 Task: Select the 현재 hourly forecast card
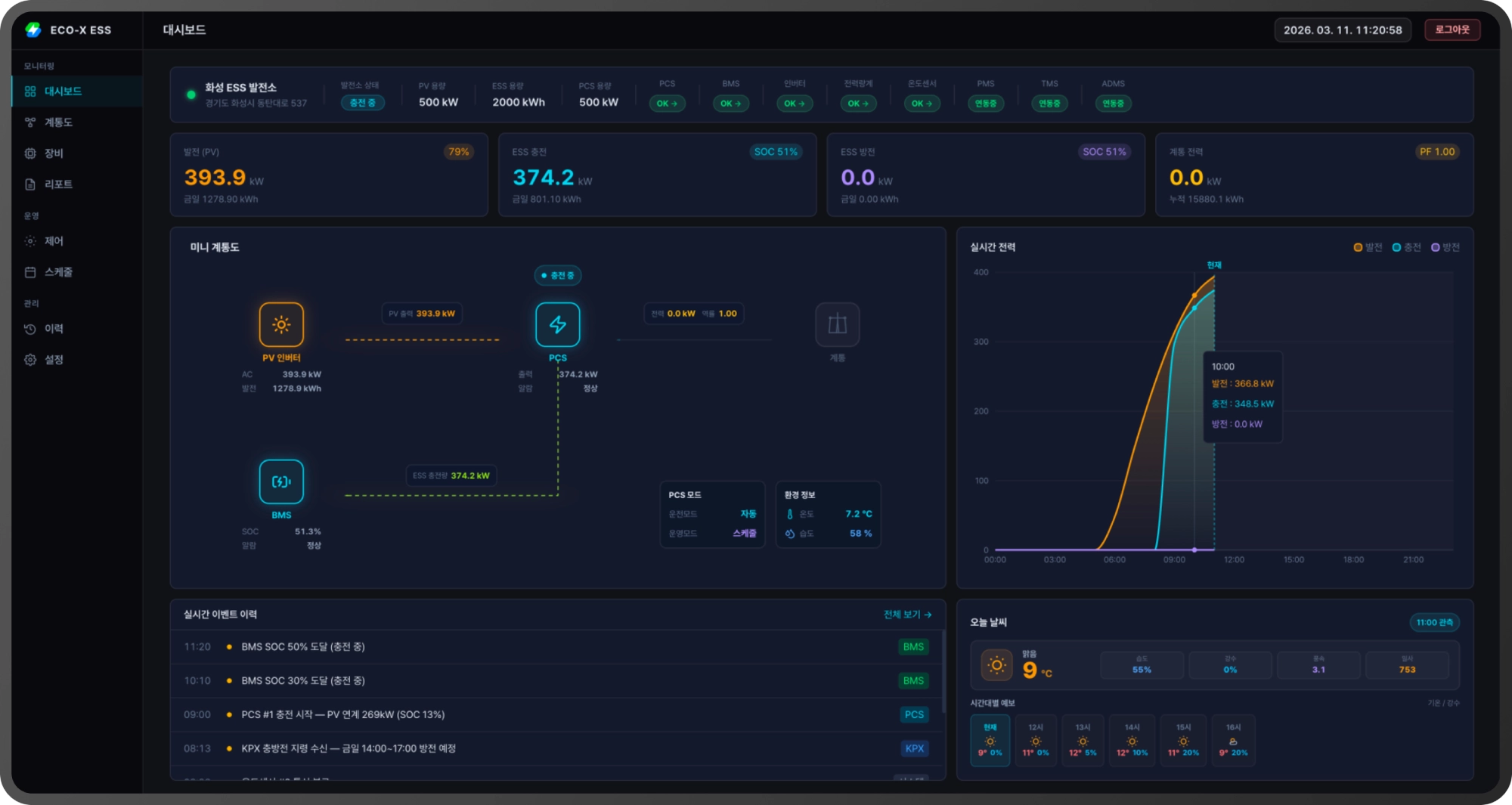tap(990, 740)
